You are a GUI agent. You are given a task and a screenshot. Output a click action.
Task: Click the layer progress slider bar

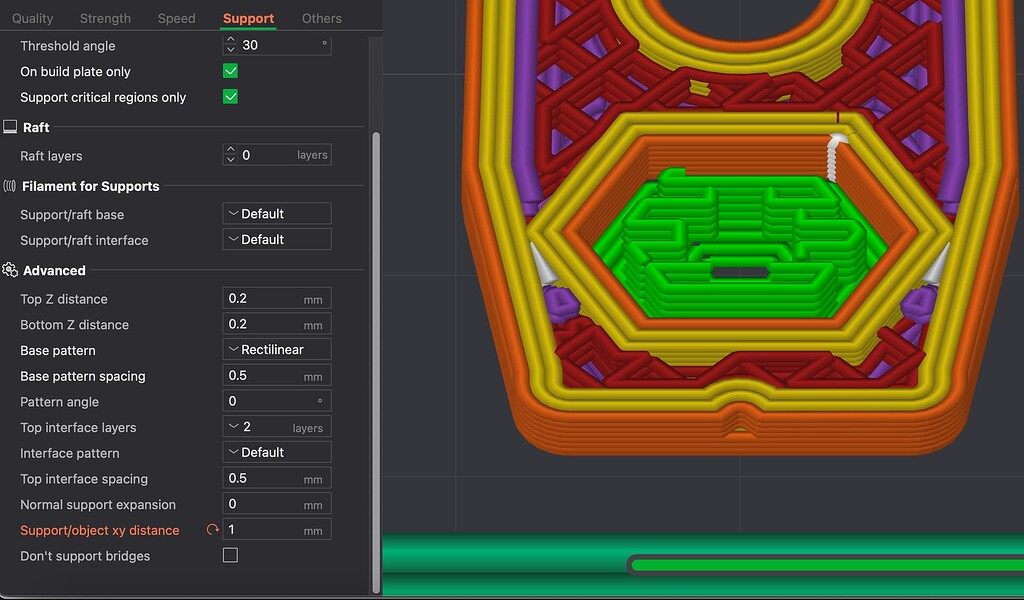[825, 565]
